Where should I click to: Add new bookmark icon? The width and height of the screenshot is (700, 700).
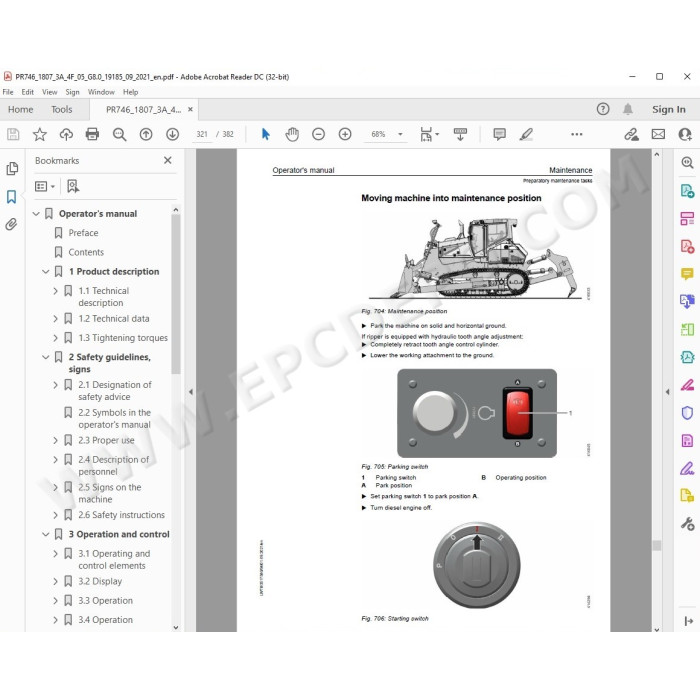click(x=73, y=186)
